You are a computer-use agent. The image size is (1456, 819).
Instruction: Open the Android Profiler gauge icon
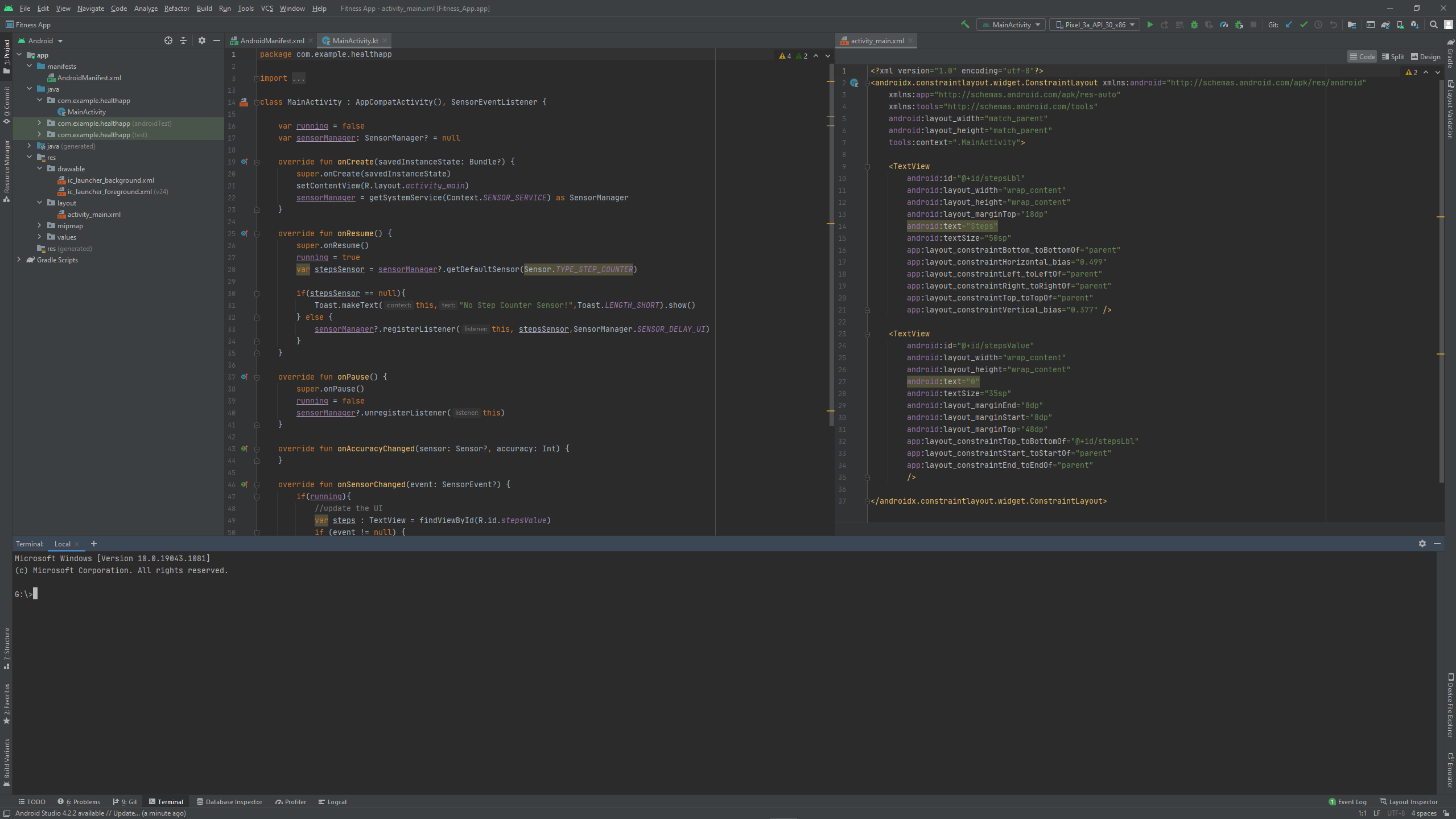1224,24
